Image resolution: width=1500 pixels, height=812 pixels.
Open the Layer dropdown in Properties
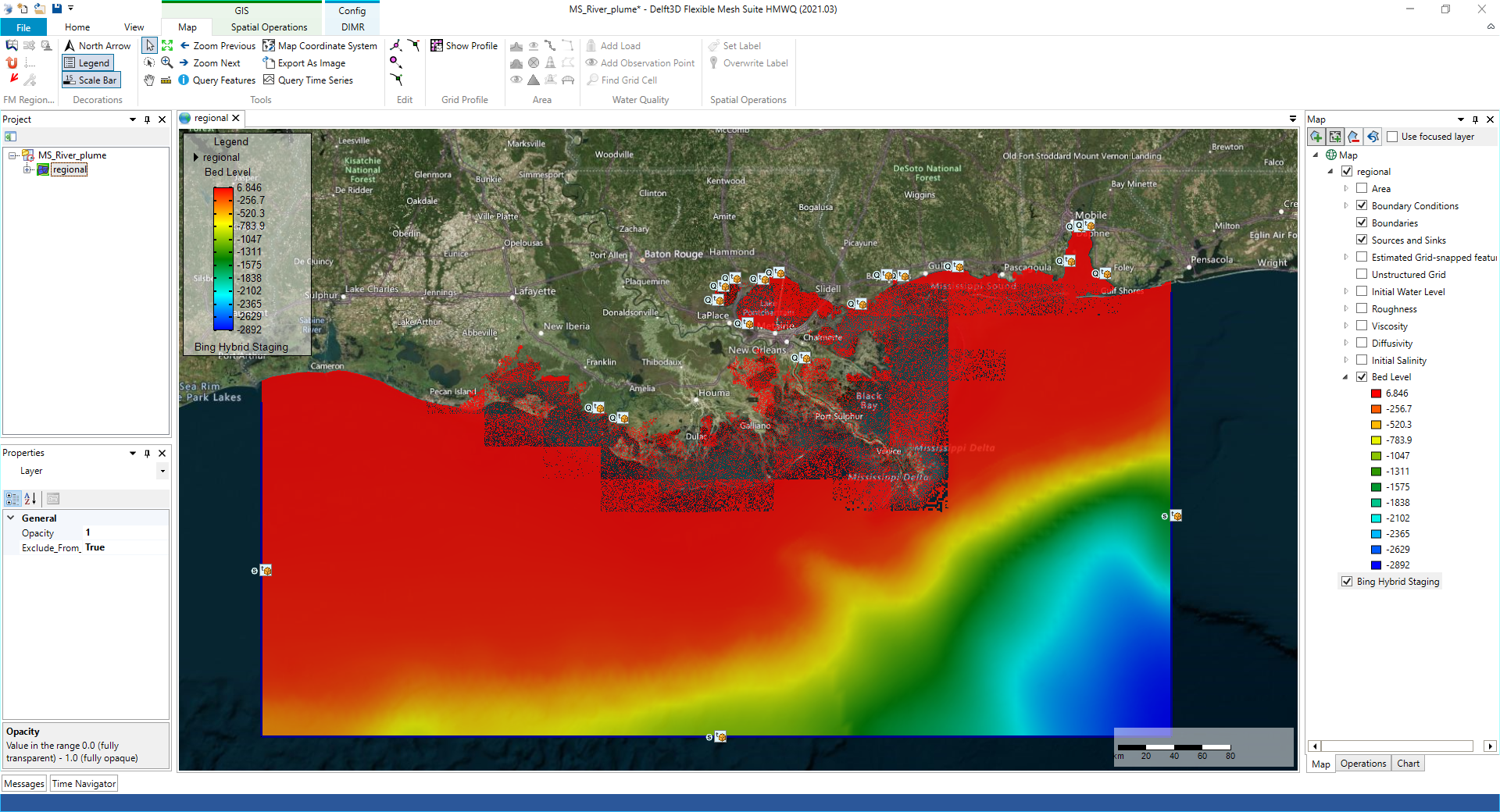(162, 472)
